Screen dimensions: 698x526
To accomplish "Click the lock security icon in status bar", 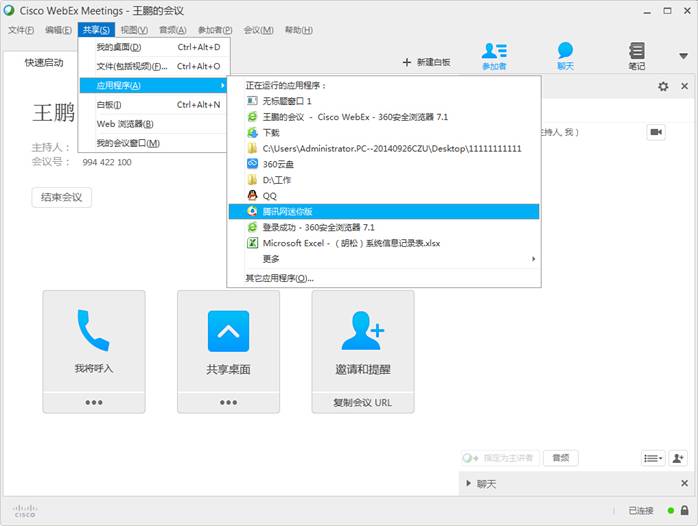I will pyautogui.click(x=685, y=511).
